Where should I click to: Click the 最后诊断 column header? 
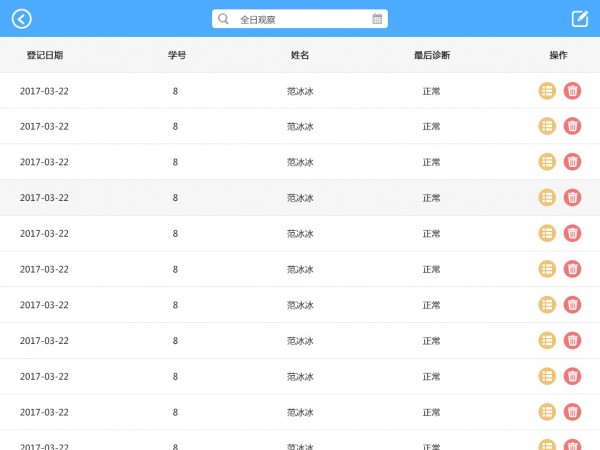(x=432, y=55)
